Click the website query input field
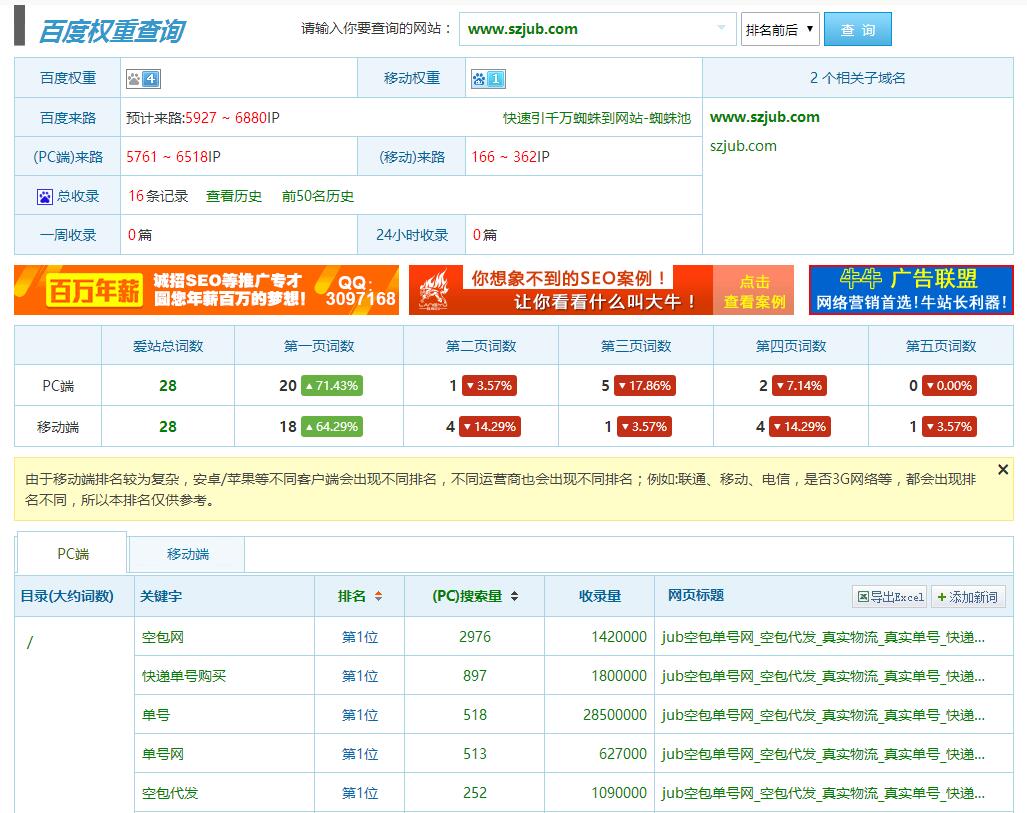Viewport: 1027px width, 813px height. 597,29
